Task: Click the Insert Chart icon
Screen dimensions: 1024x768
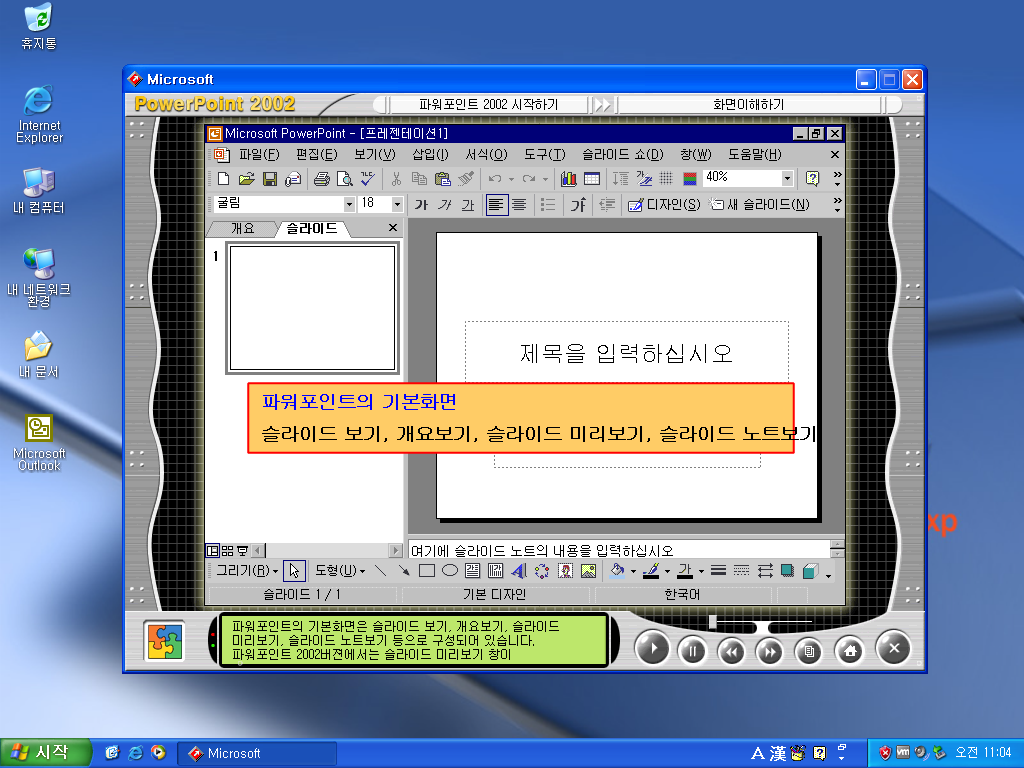Action: pos(568,178)
